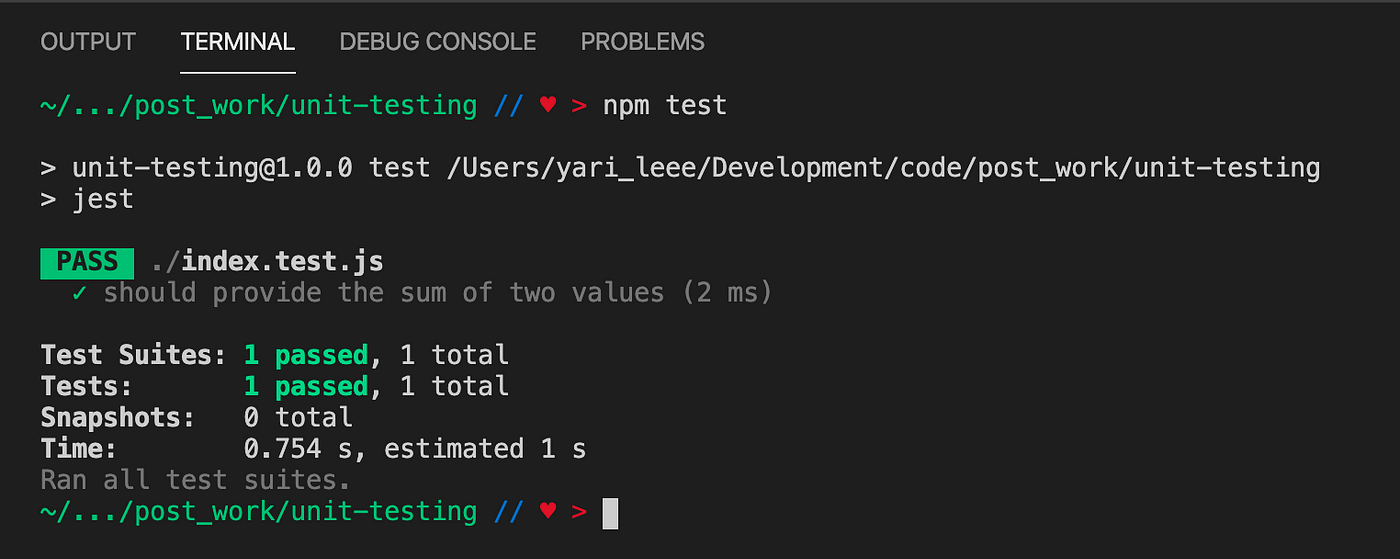1400x559 pixels.
Task: Click the blue slashes in first prompt
Action: point(508,105)
